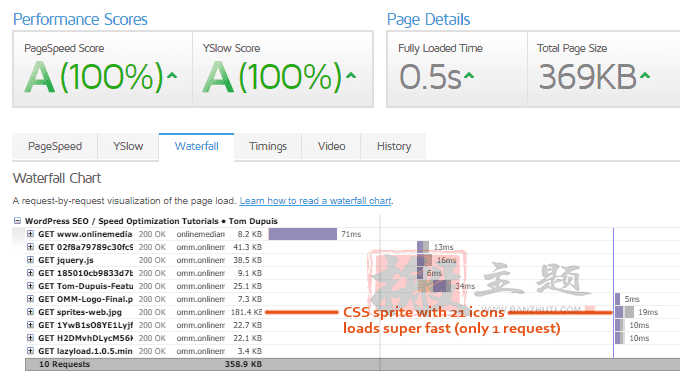Select the 'GET sprites-web.jpg' request name
This screenshot has width=680, height=392.
[x=80, y=312]
